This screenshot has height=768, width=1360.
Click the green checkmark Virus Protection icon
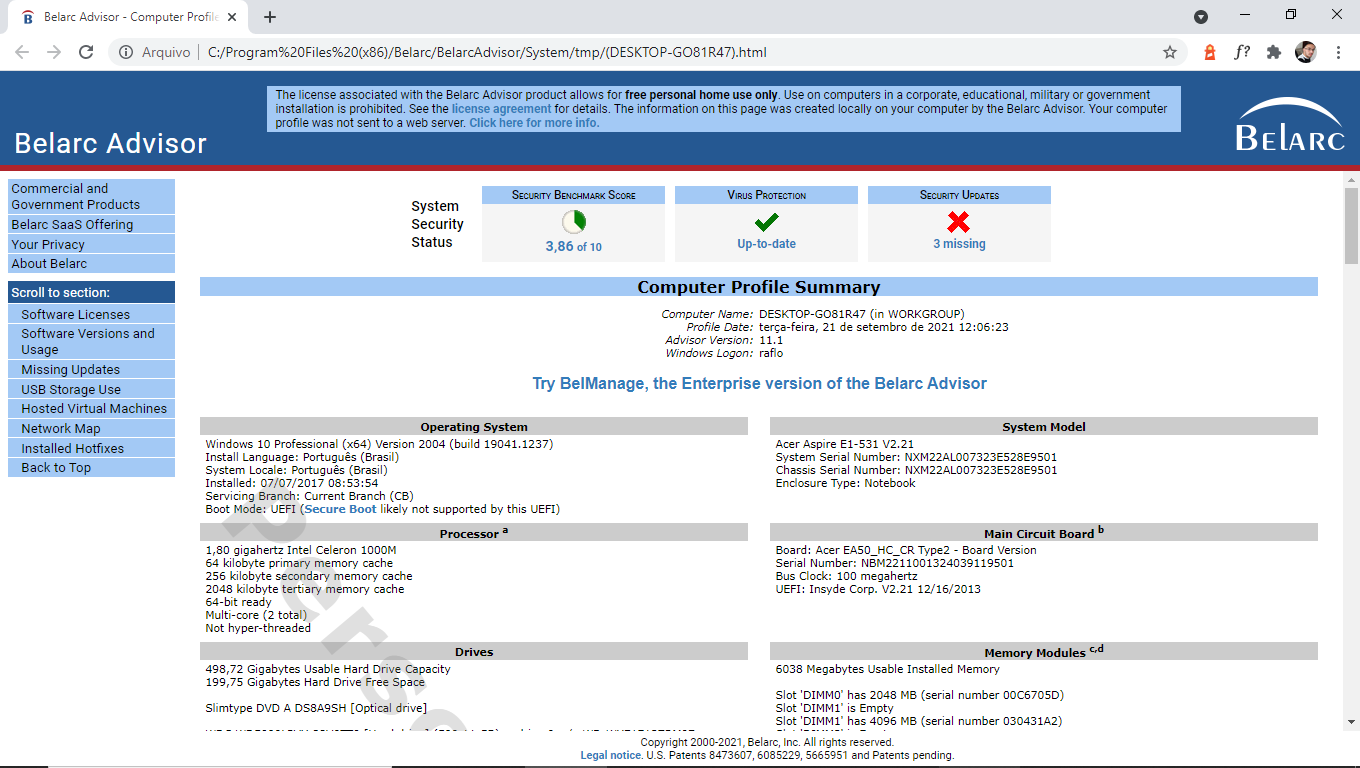pyautogui.click(x=766, y=222)
